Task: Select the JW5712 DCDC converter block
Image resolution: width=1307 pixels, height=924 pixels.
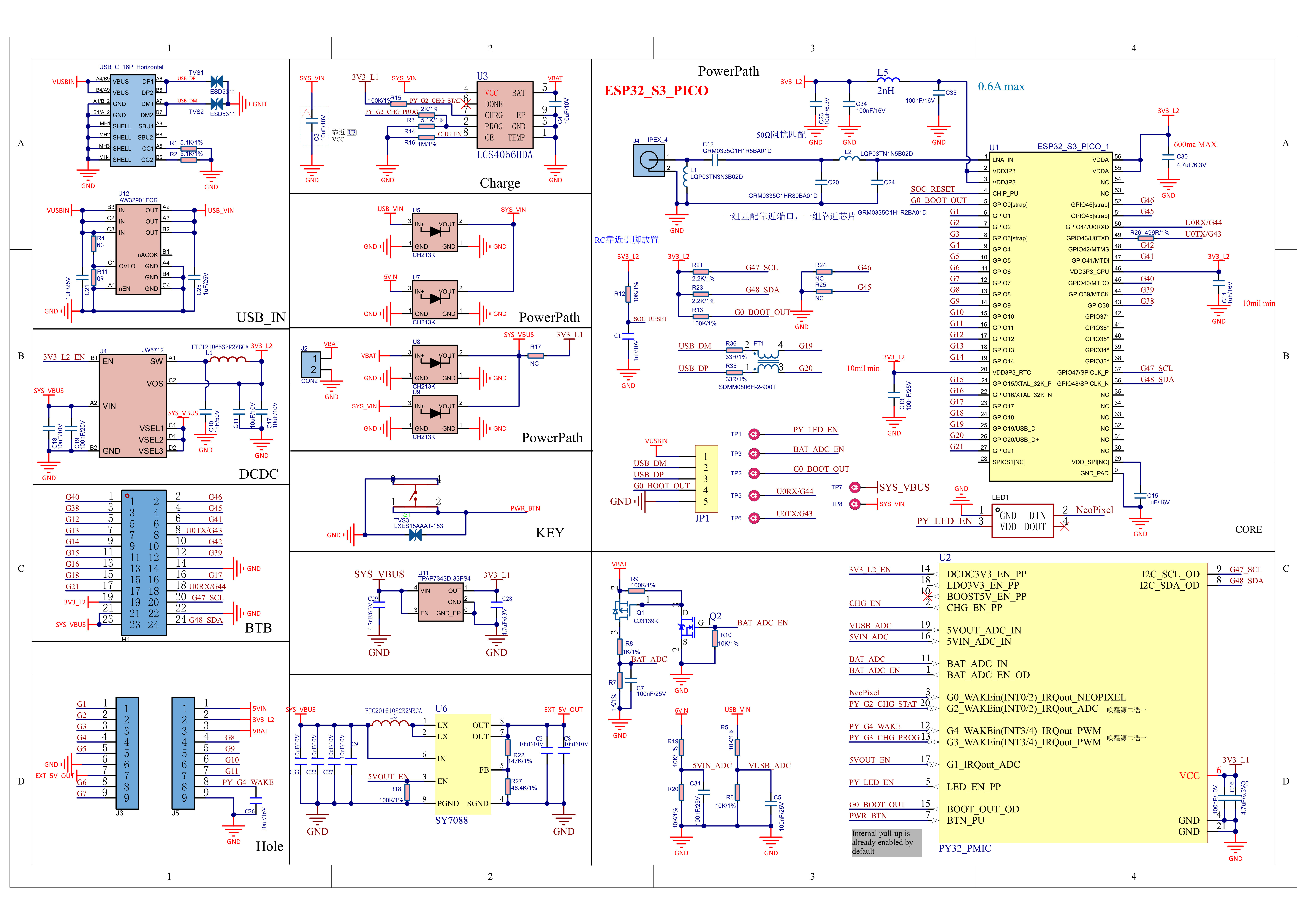Action: click(133, 406)
